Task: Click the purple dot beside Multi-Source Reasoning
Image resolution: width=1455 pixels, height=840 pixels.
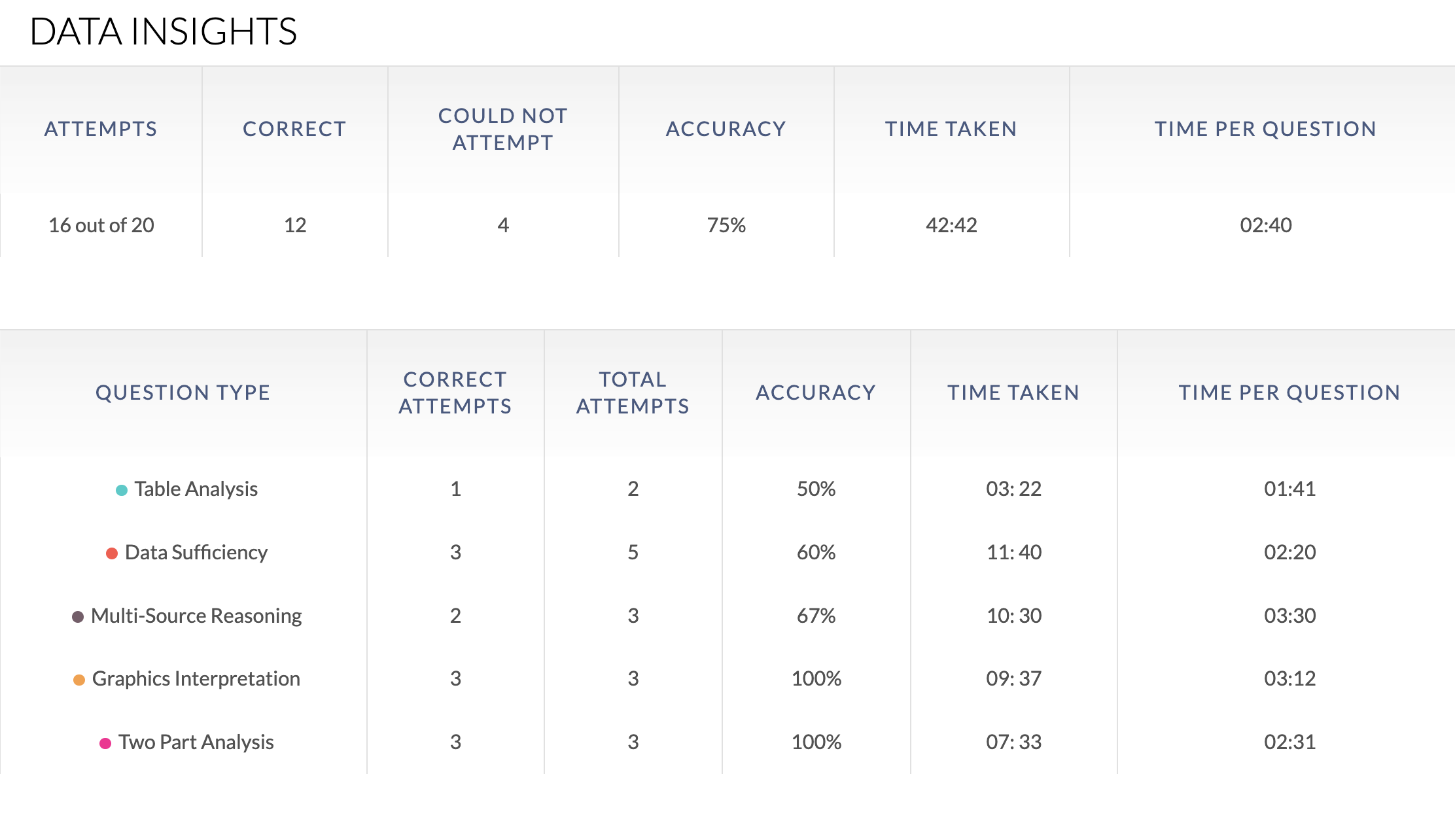Action: [78, 617]
